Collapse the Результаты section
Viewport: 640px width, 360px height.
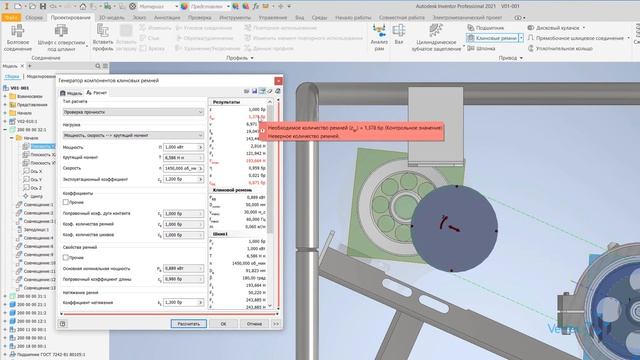[270, 102]
